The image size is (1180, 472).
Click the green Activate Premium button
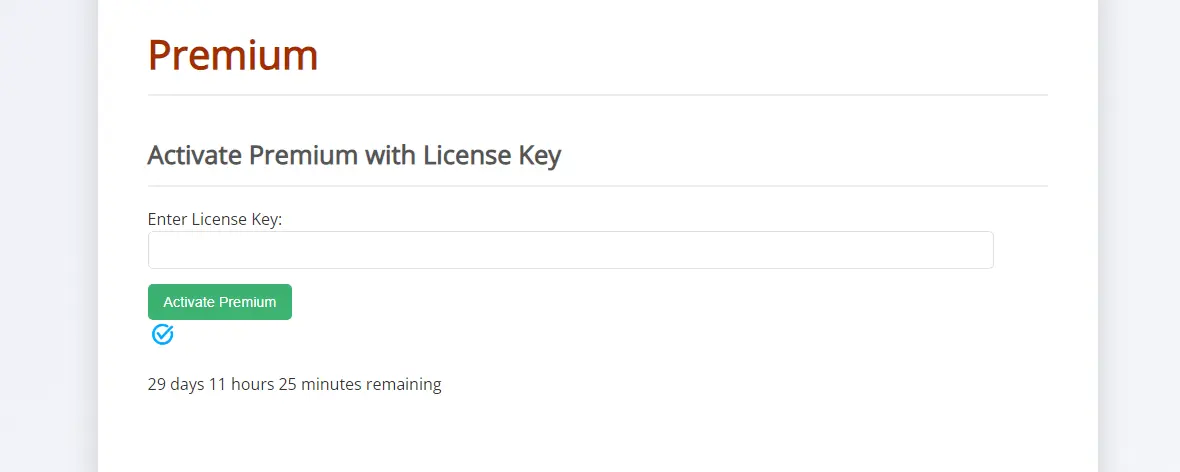pos(220,302)
